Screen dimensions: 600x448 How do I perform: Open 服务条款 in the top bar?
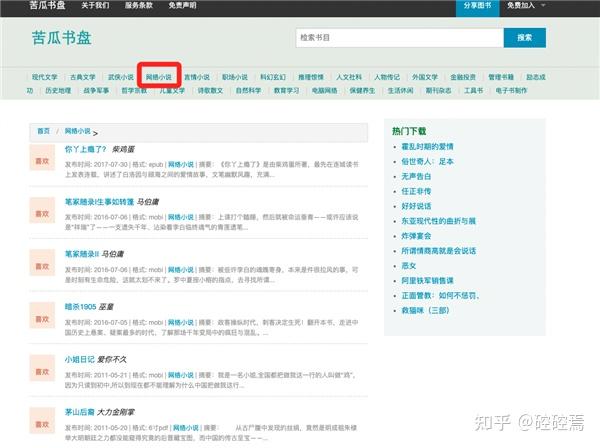139,5
